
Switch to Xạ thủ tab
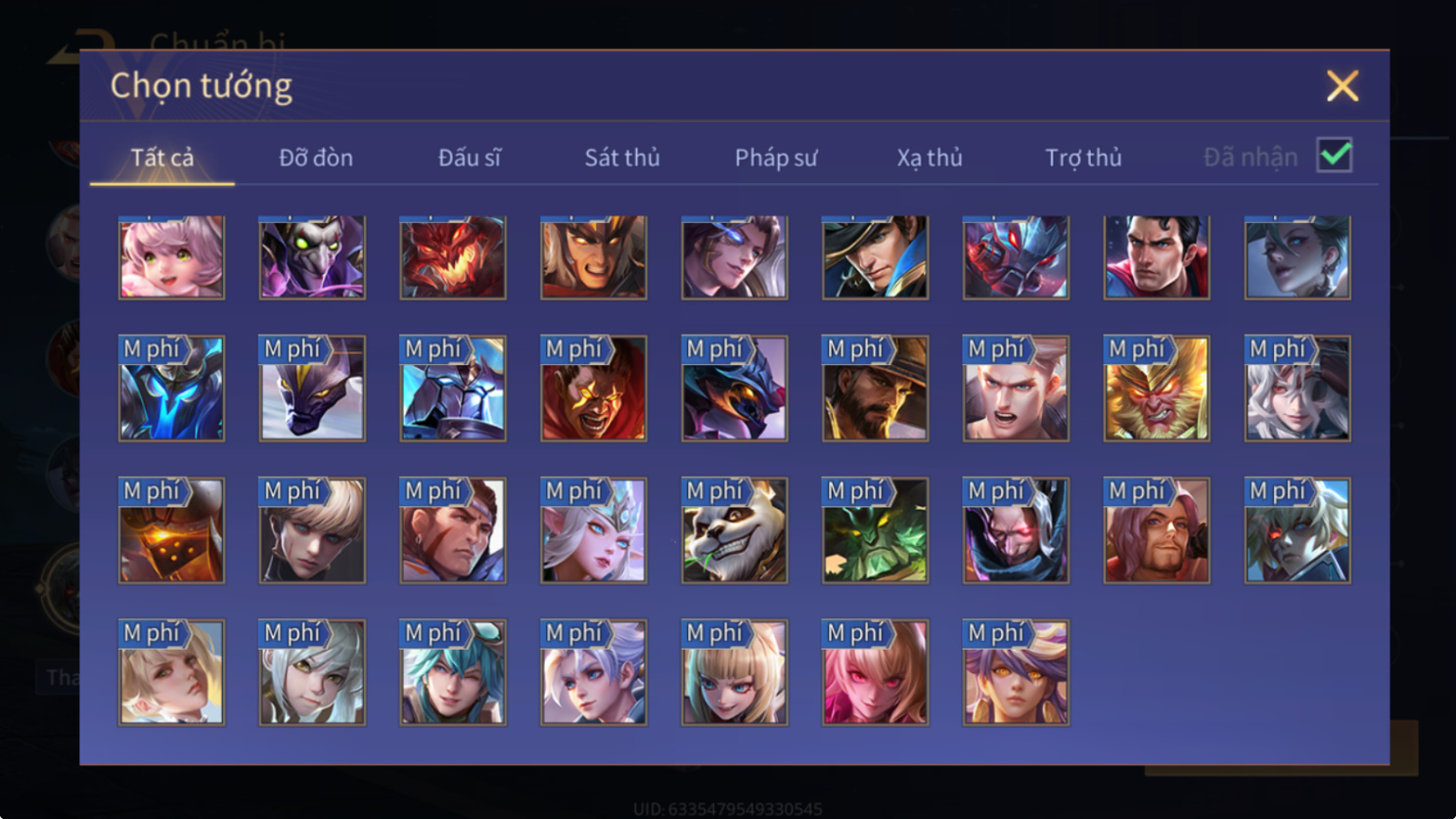pyautogui.click(x=930, y=158)
